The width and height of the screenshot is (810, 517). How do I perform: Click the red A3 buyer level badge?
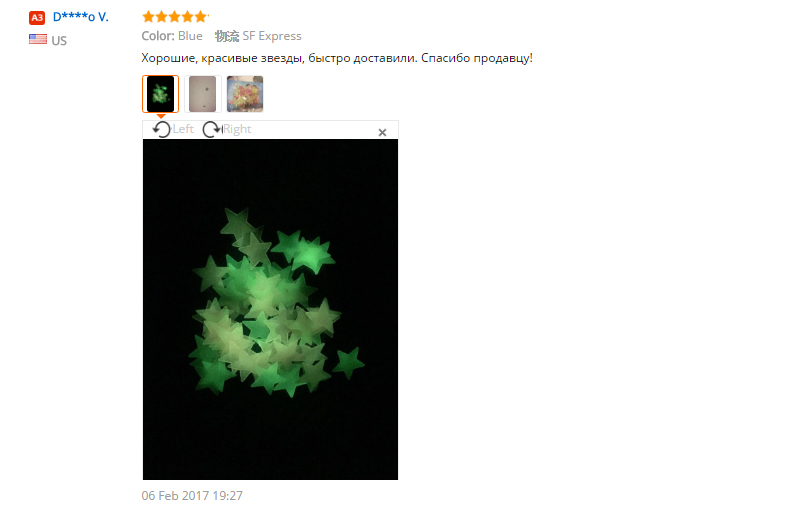[37, 18]
